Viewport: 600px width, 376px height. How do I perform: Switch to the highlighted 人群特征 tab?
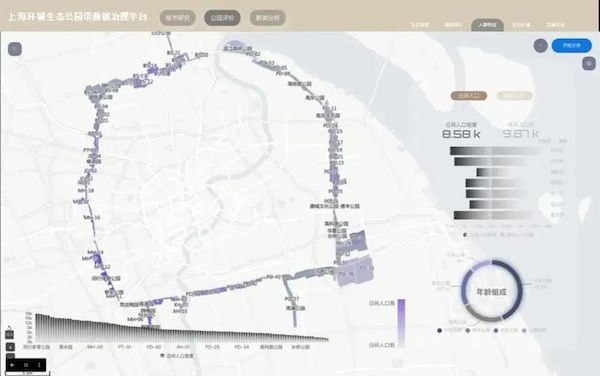click(488, 25)
